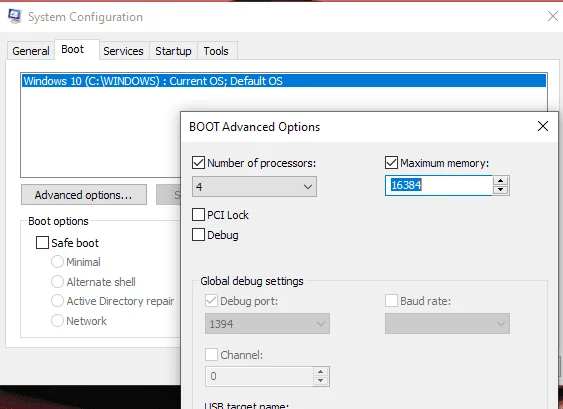Select the Minimal safe boot option
This screenshot has width=563, height=409.
[57, 262]
